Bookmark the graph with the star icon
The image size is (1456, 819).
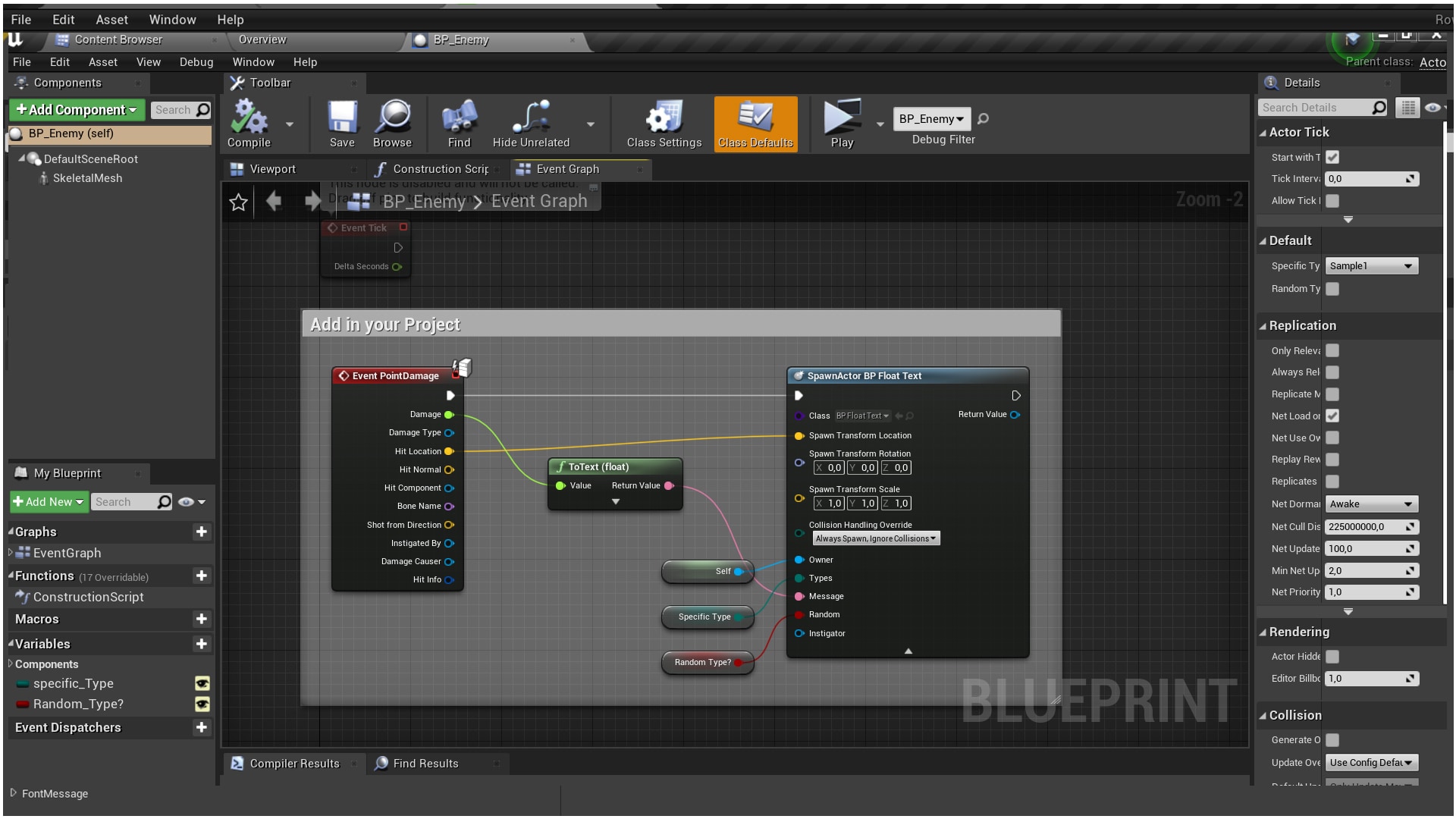click(x=238, y=202)
